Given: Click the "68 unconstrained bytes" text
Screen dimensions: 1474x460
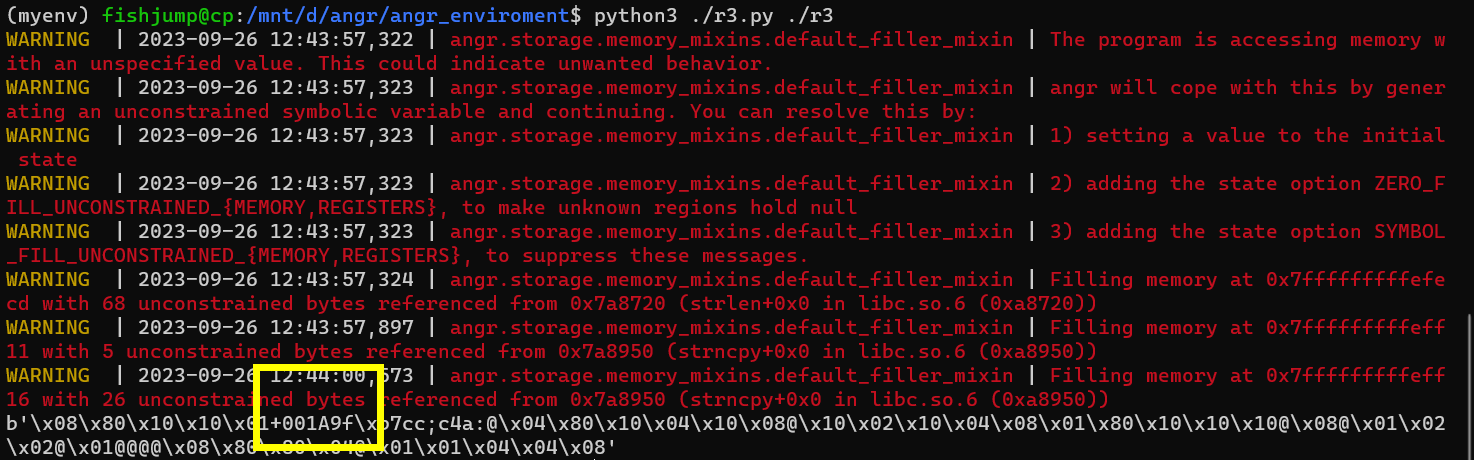Looking at the screenshot, I should click(x=232, y=303).
